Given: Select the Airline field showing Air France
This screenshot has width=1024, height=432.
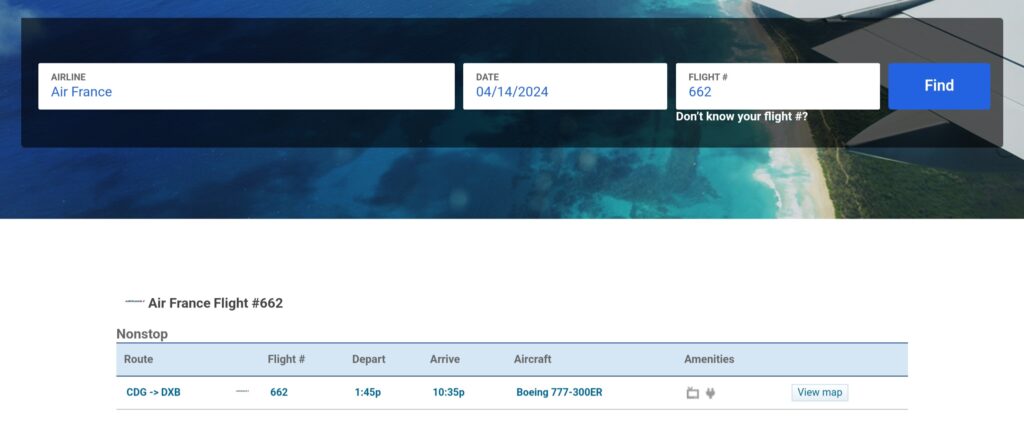Looking at the screenshot, I should 246,86.
